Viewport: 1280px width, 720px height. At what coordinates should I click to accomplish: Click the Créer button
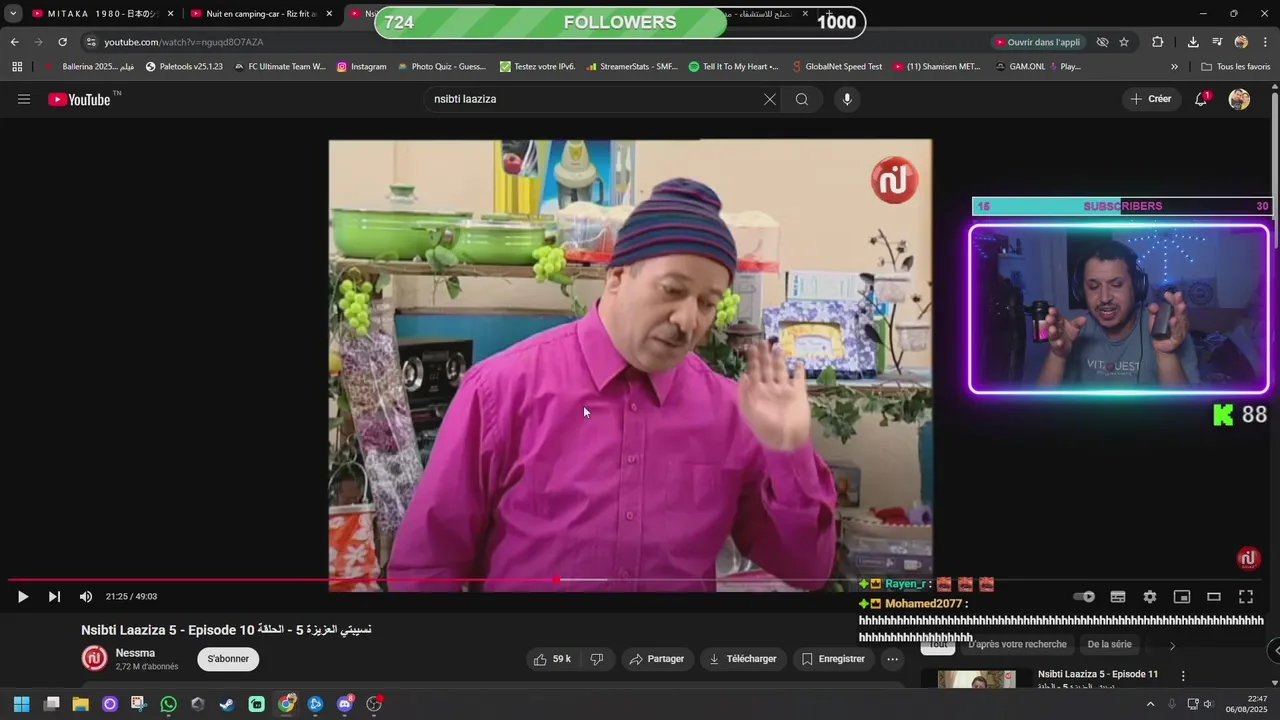click(1150, 99)
